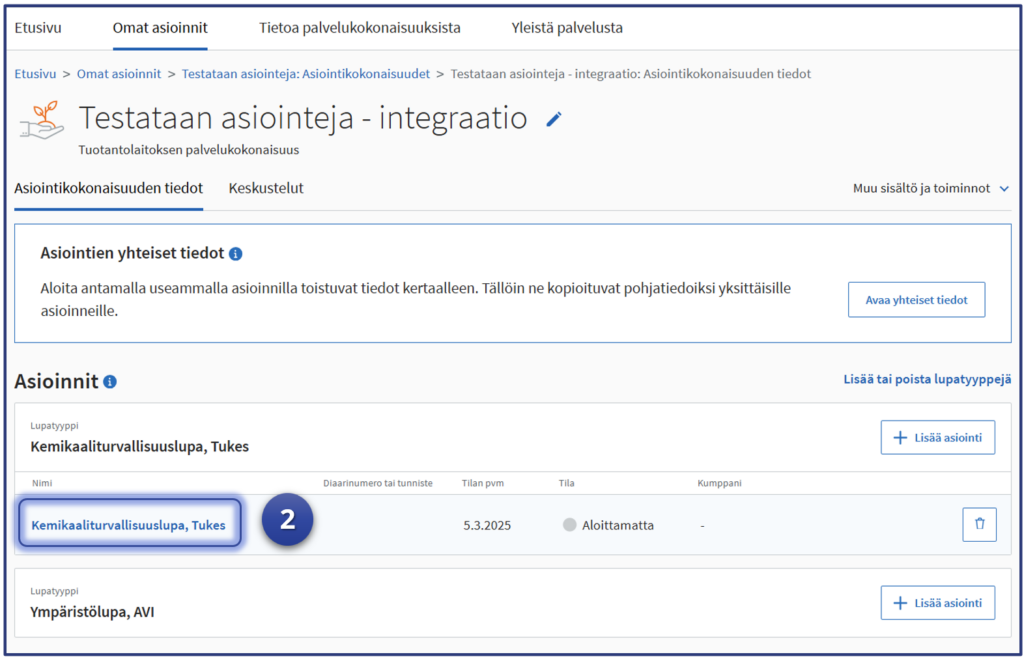1024x659 pixels.
Task: Click Lisää asiointi for Ympäristölupa, AVI
Action: point(937,602)
